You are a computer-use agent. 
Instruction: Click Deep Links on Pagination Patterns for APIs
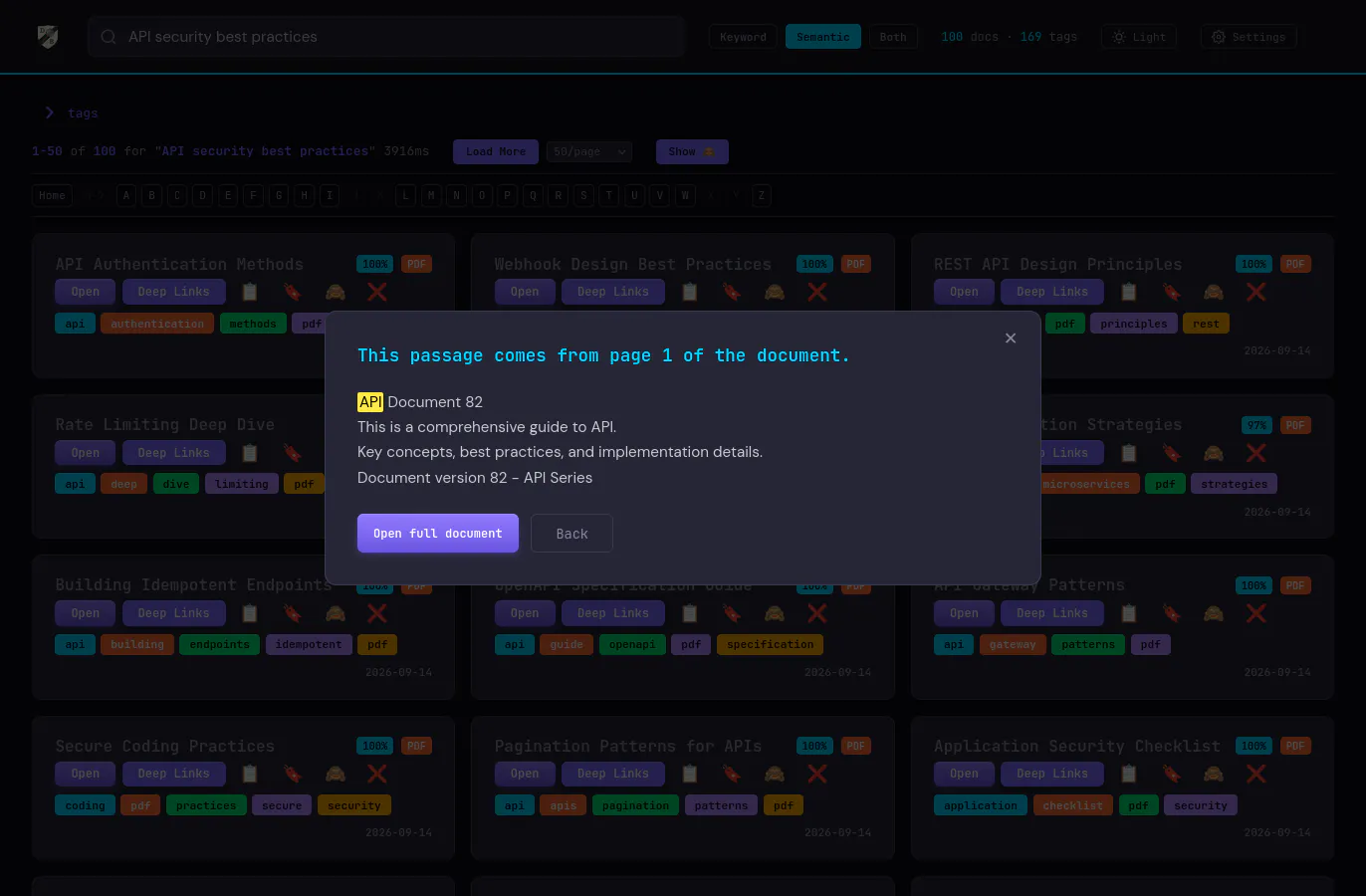[613, 774]
